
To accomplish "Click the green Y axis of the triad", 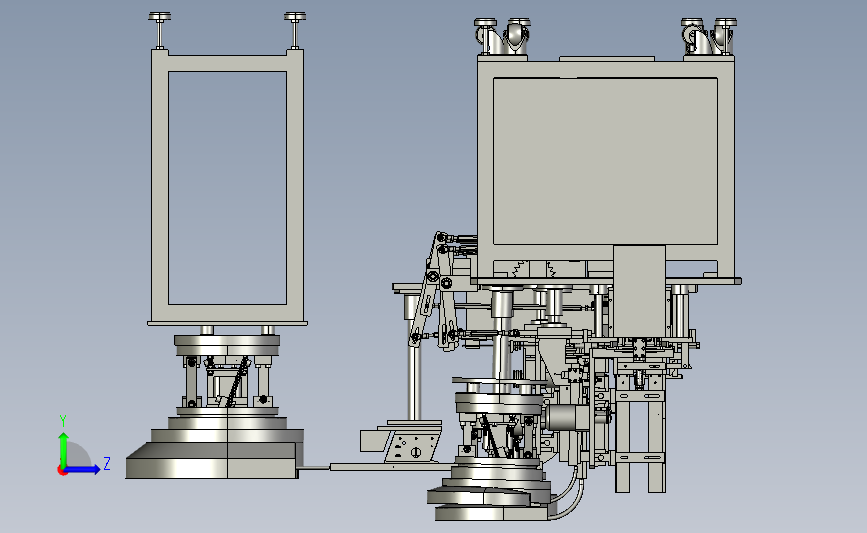I will 64,450.
